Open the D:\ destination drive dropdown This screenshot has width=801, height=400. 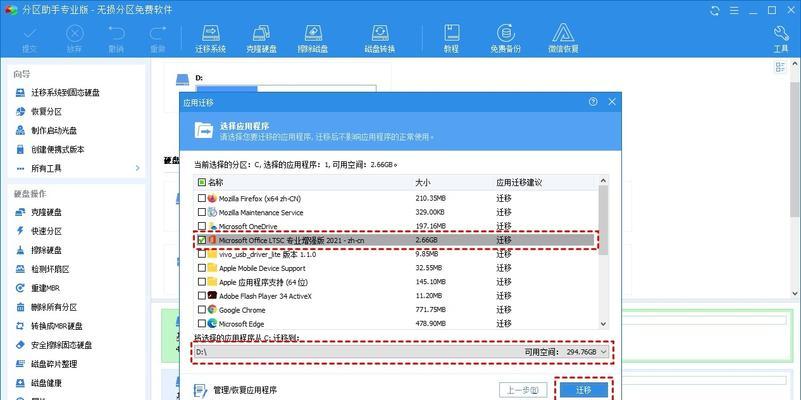click(605, 352)
